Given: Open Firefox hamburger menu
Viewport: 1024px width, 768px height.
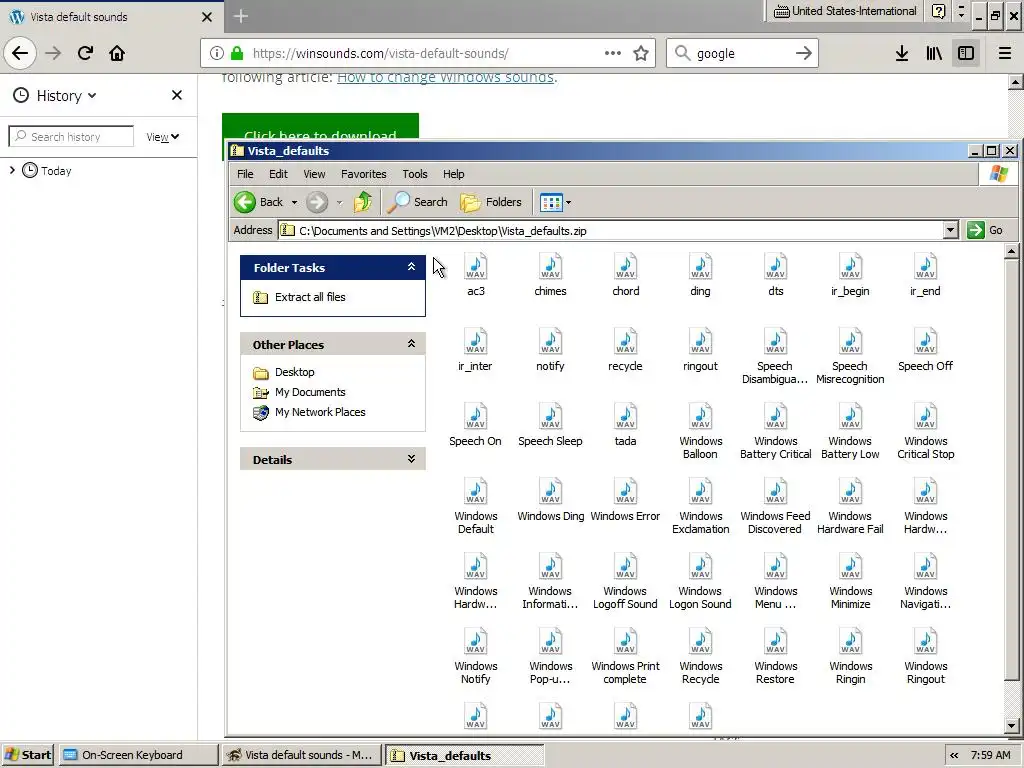Looking at the screenshot, I should [x=1004, y=53].
